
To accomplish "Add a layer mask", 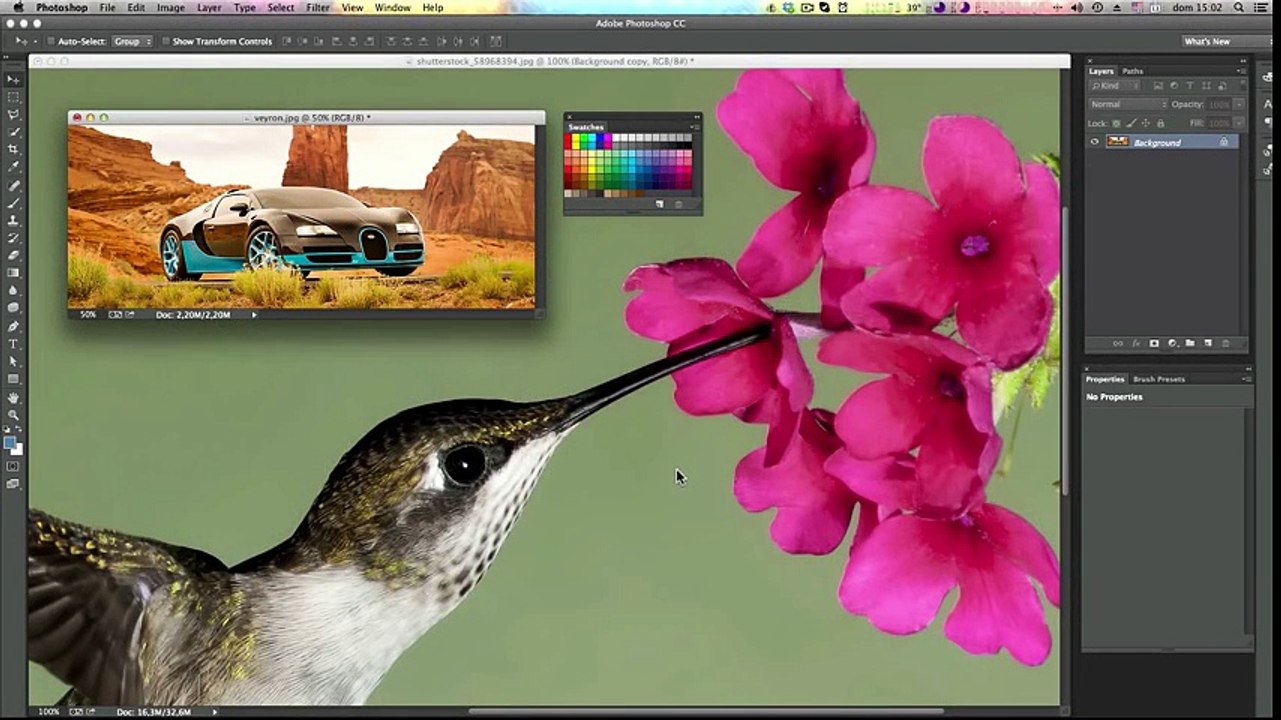I will coord(1154,343).
